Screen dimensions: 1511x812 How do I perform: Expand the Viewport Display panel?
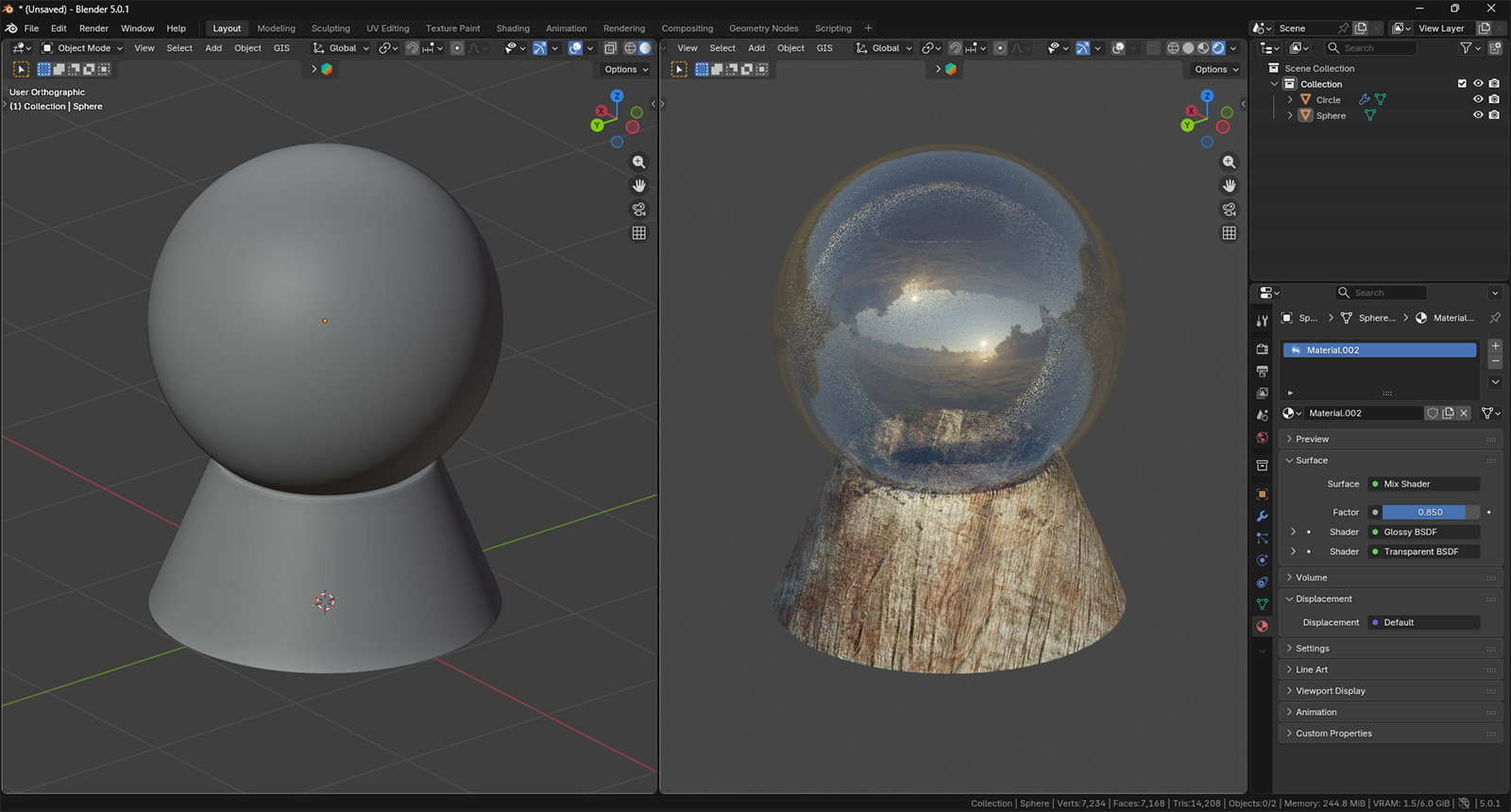(1330, 691)
